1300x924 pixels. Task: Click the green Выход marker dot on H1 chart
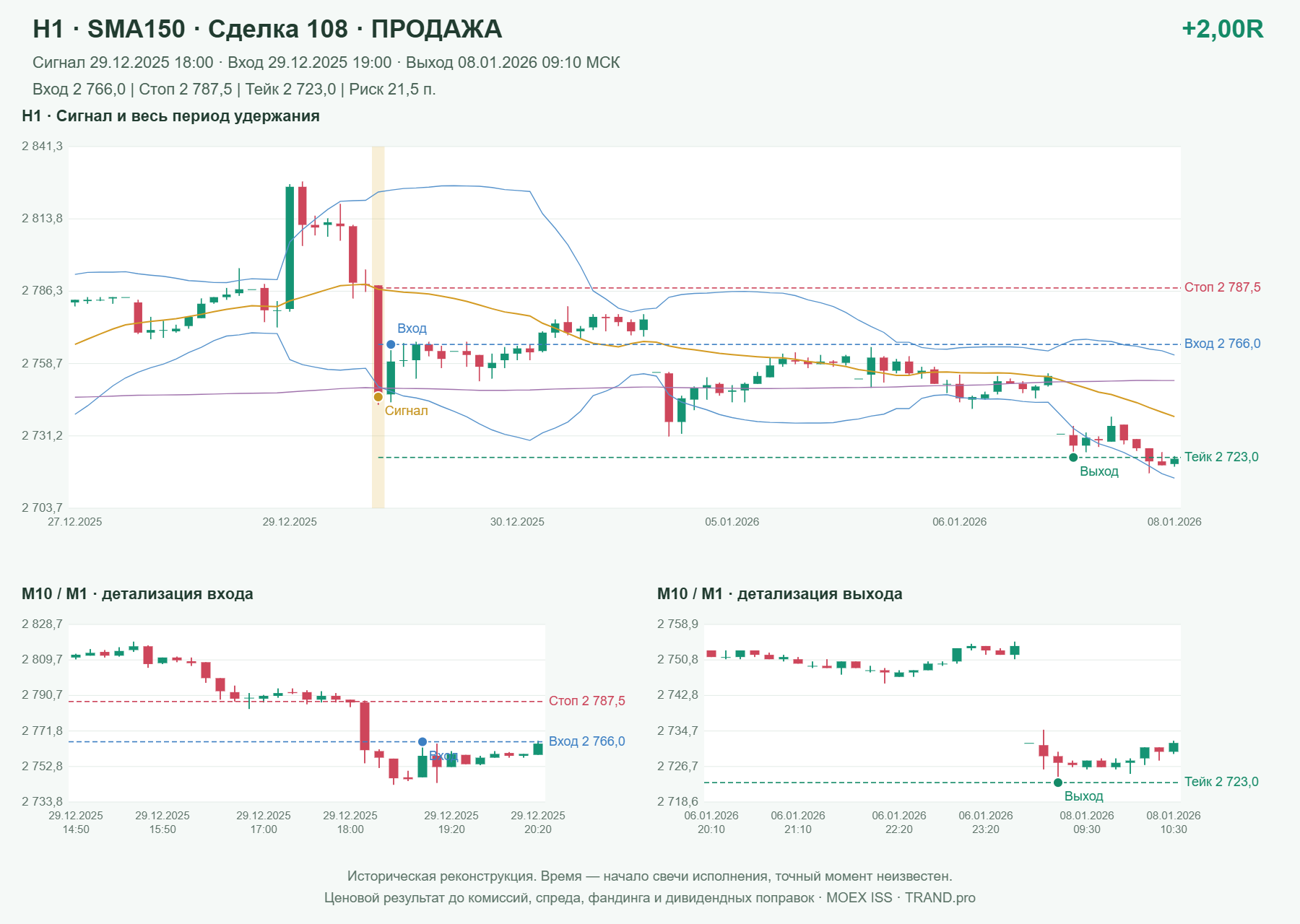point(1073,457)
